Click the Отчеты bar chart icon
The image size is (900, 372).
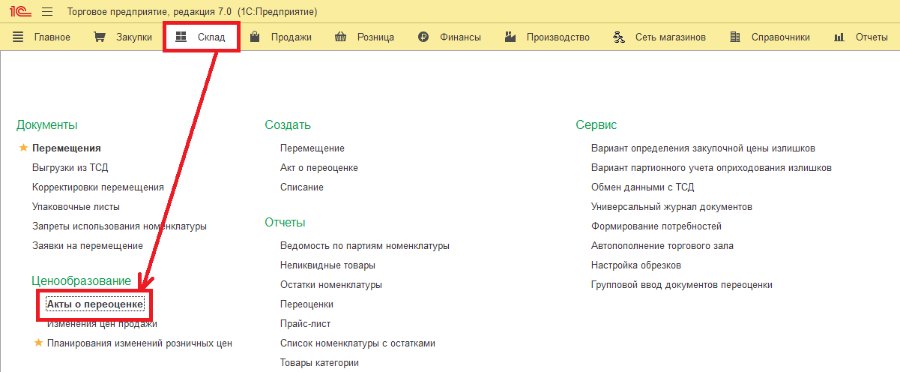coord(839,37)
